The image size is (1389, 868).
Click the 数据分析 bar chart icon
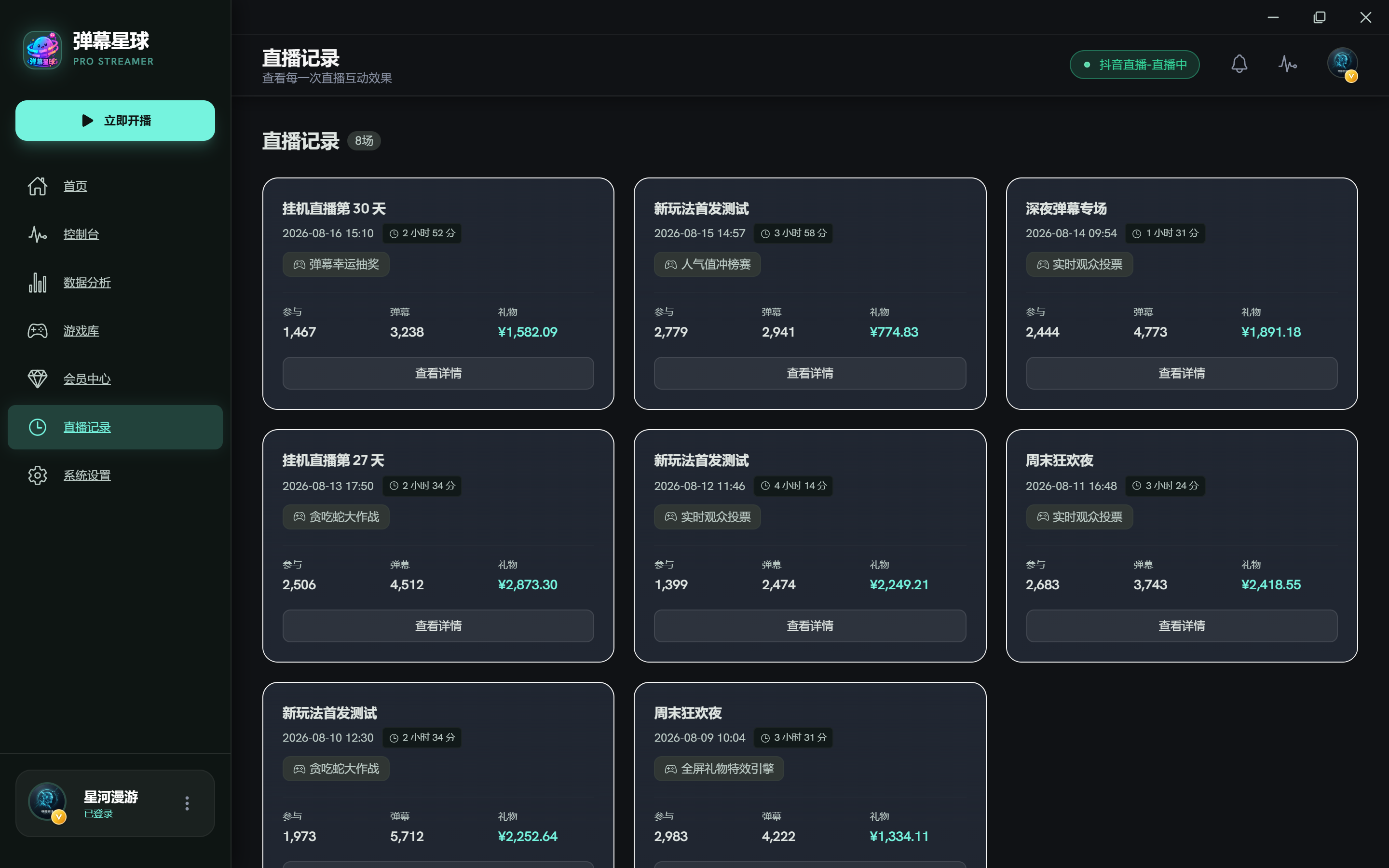[x=37, y=283]
